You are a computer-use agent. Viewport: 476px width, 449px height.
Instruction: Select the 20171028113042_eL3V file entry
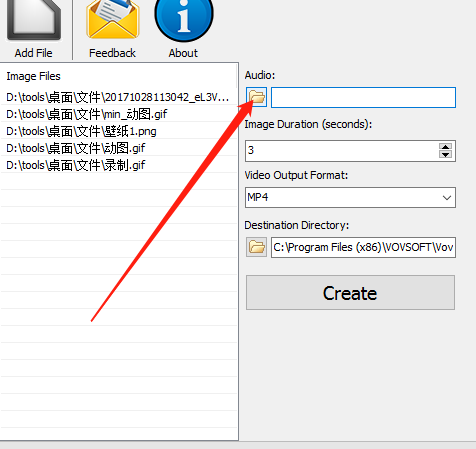[x=119, y=97]
